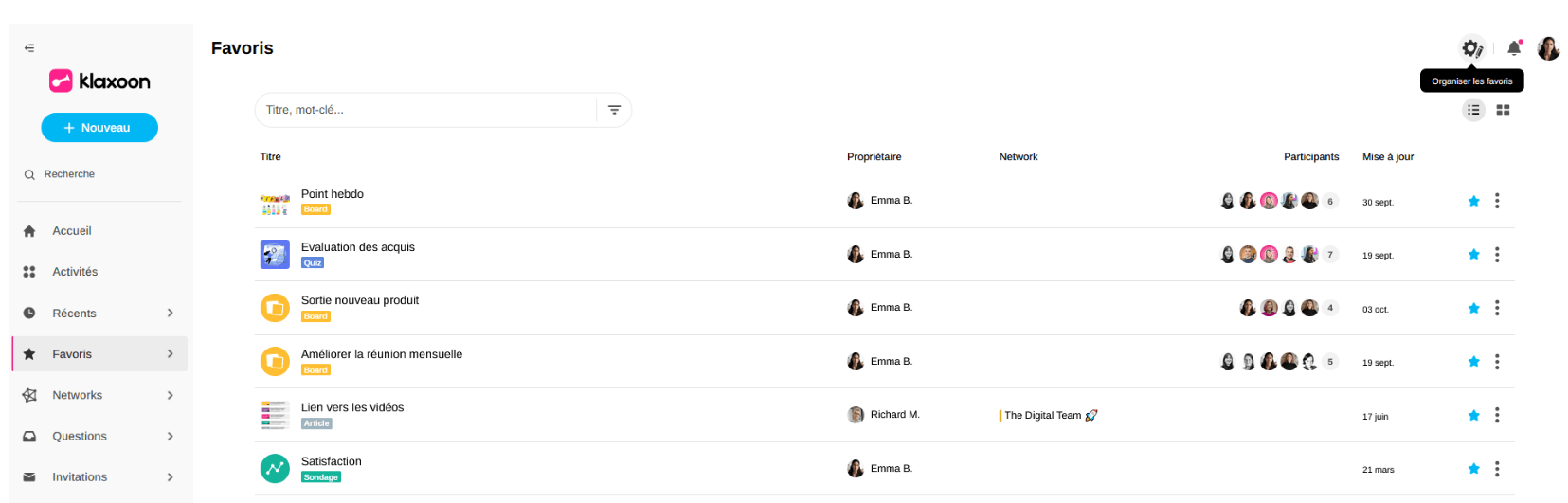This screenshot has width=1568, height=503.
Task: Collapse the sidebar with the arrow icon
Action: pos(29,47)
